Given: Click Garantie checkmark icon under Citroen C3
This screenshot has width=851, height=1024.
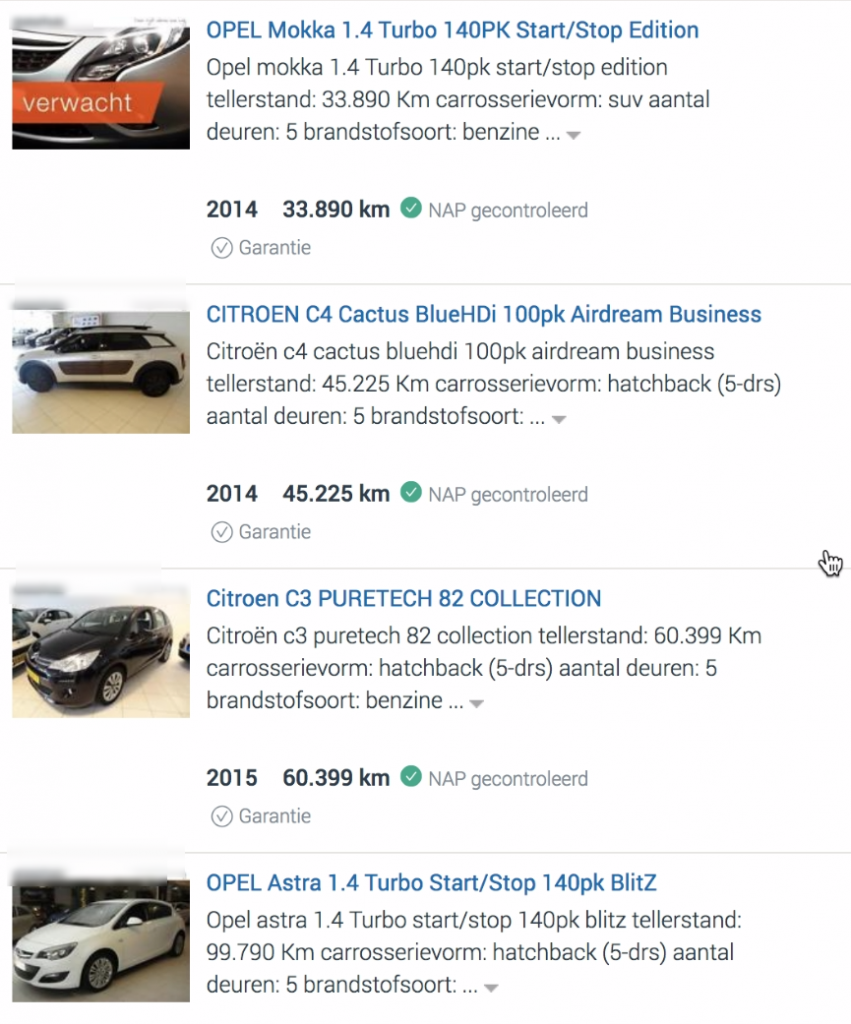Looking at the screenshot, I should coord(221,816).
